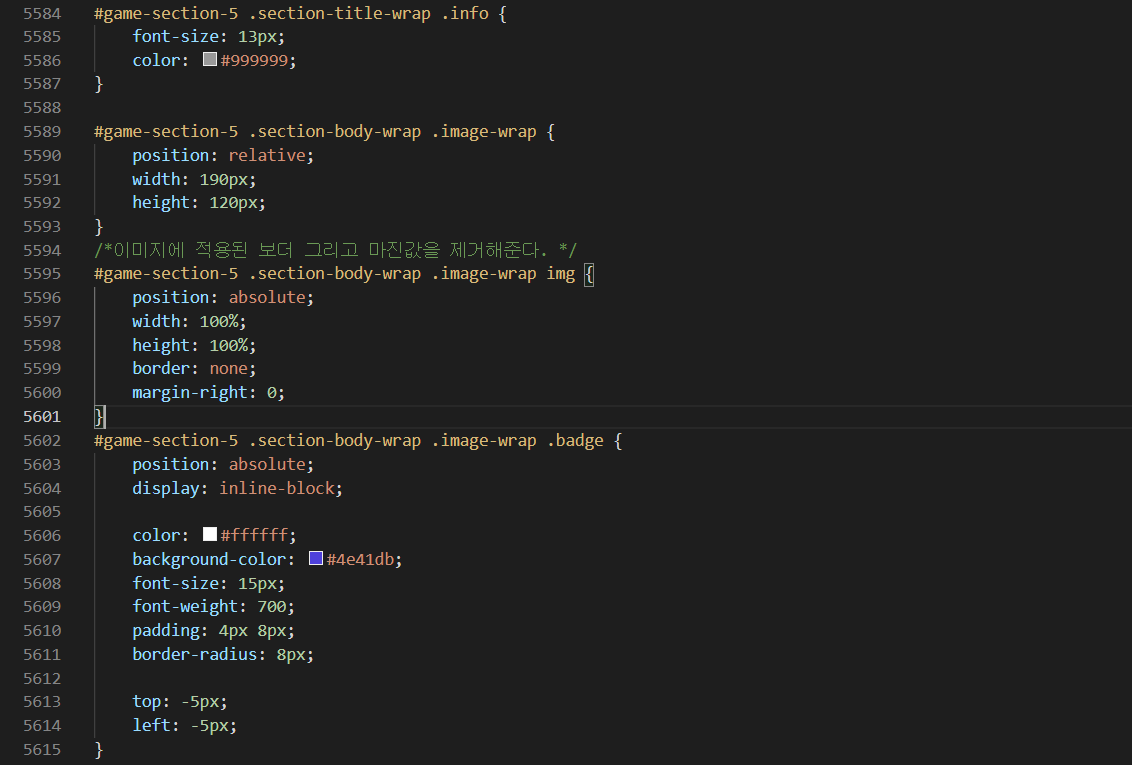Click the 'font-weight: 700' declaration

click(214, 606)
